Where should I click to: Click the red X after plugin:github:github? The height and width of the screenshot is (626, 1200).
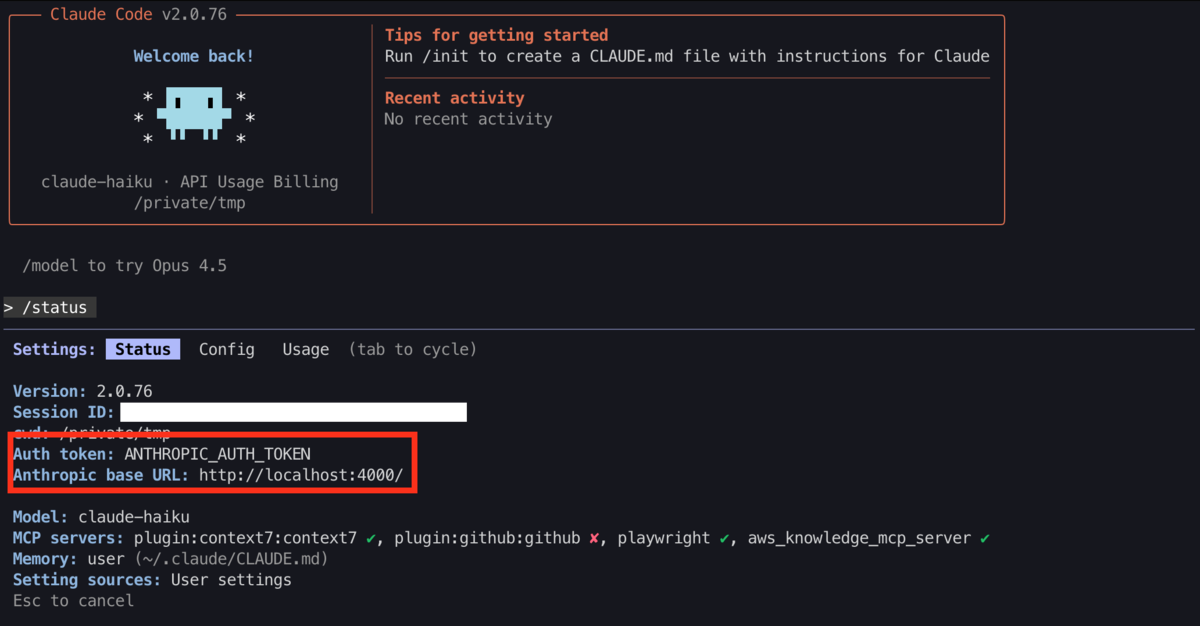click(x=594, y=538)
